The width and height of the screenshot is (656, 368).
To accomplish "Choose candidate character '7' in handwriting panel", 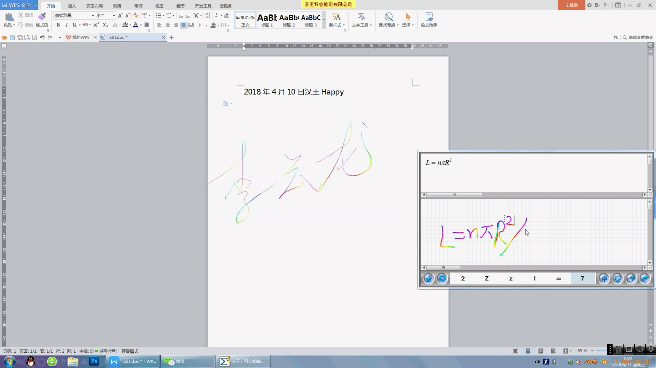I will tap(582, 279).
